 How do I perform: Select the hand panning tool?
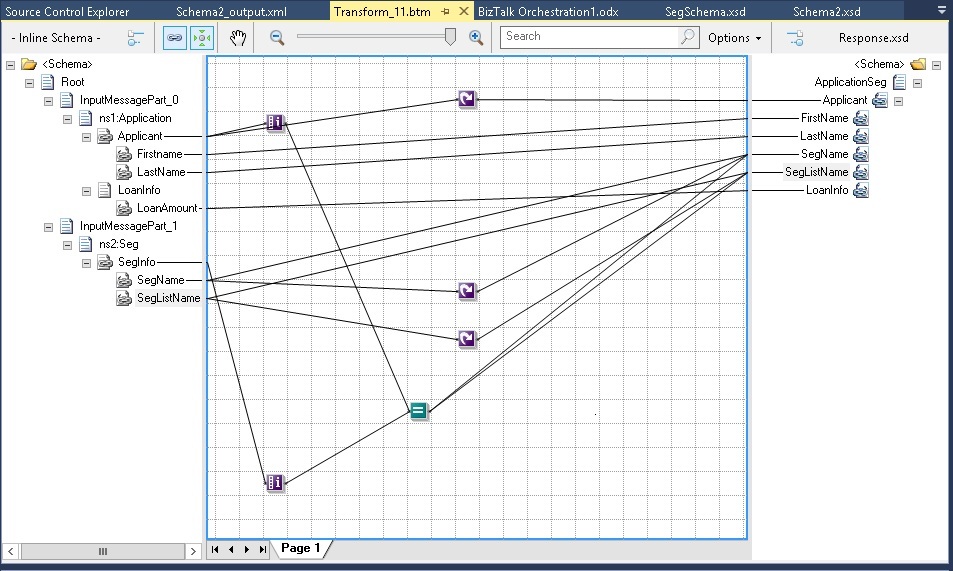[238, 38]
